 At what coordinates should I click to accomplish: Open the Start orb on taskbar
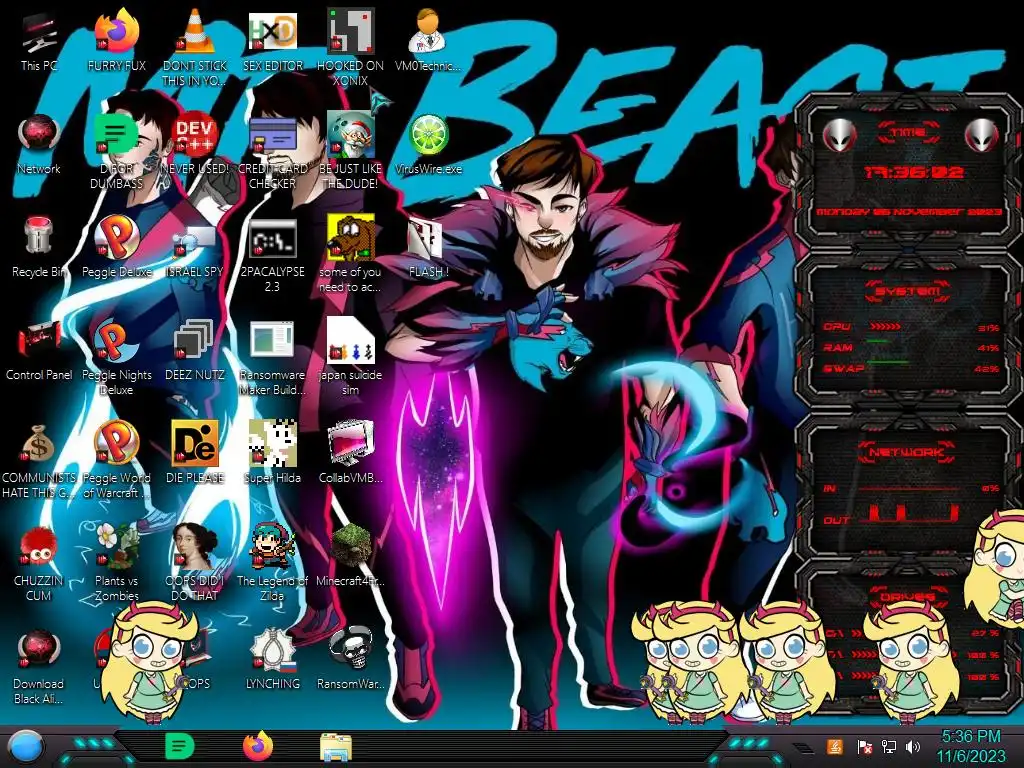(25, 747)
